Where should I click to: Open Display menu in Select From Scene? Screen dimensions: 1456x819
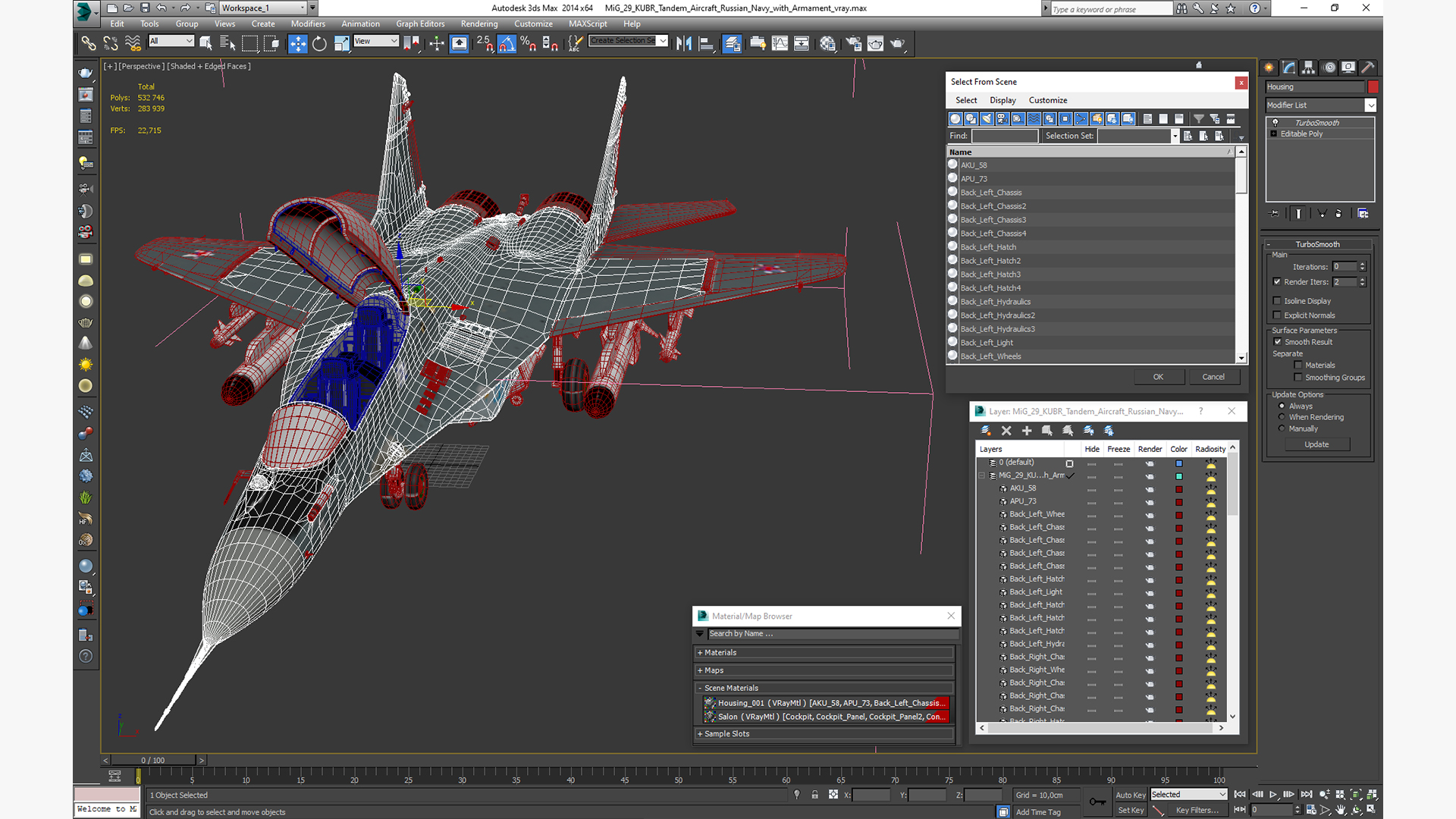pyautogui.click(x=1003, y=100)
